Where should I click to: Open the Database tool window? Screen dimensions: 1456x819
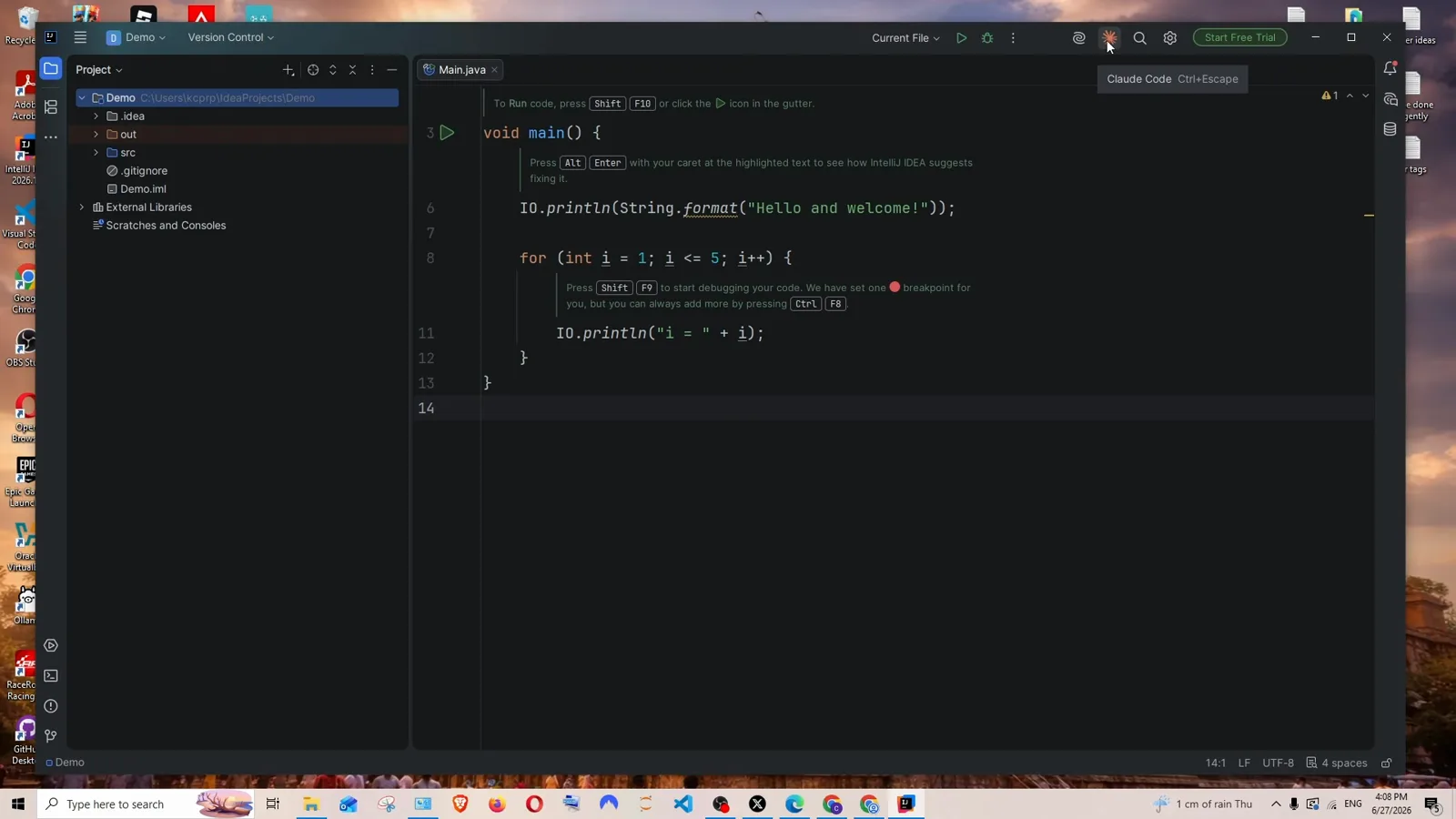[x=1390, y=129]
